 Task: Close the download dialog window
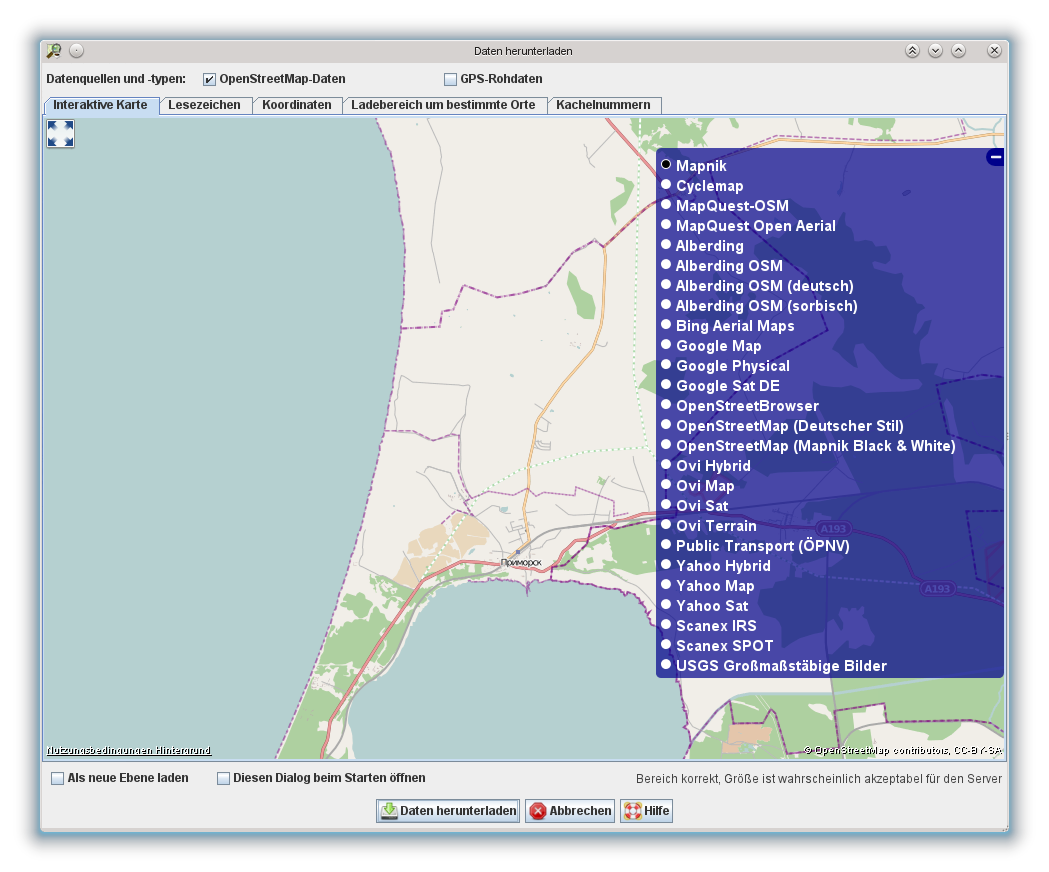point(994,51)
